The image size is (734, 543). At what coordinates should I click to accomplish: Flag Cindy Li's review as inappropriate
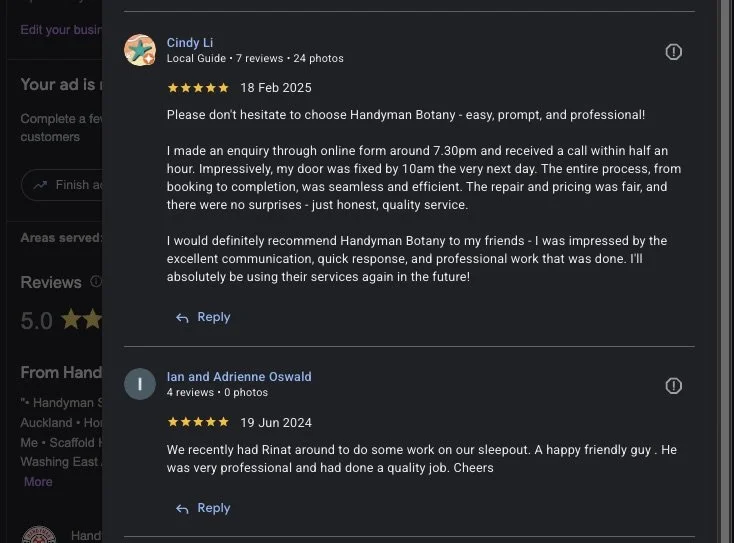[x=673, y=52]
